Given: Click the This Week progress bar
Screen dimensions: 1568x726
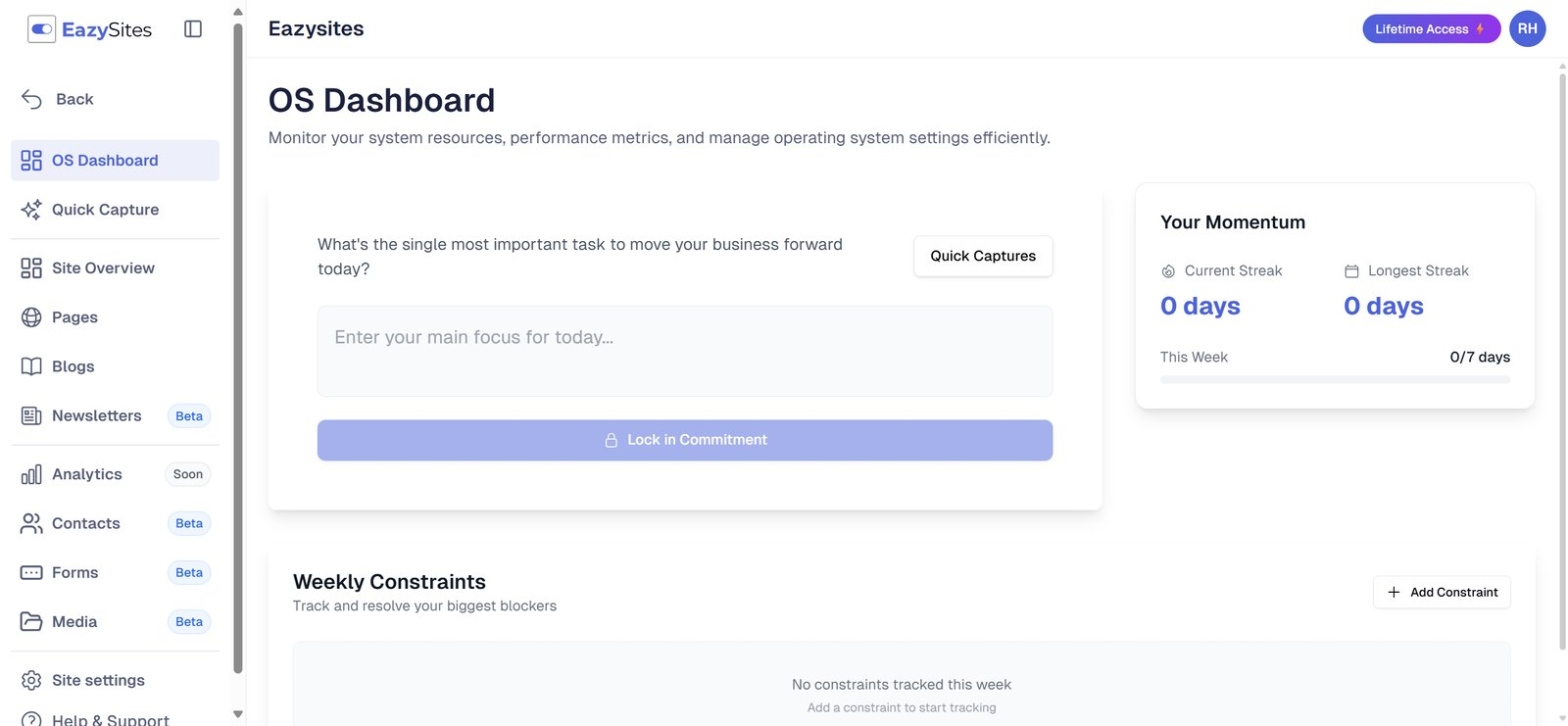Looking at the screenshot, I should tap(1335, 380).
